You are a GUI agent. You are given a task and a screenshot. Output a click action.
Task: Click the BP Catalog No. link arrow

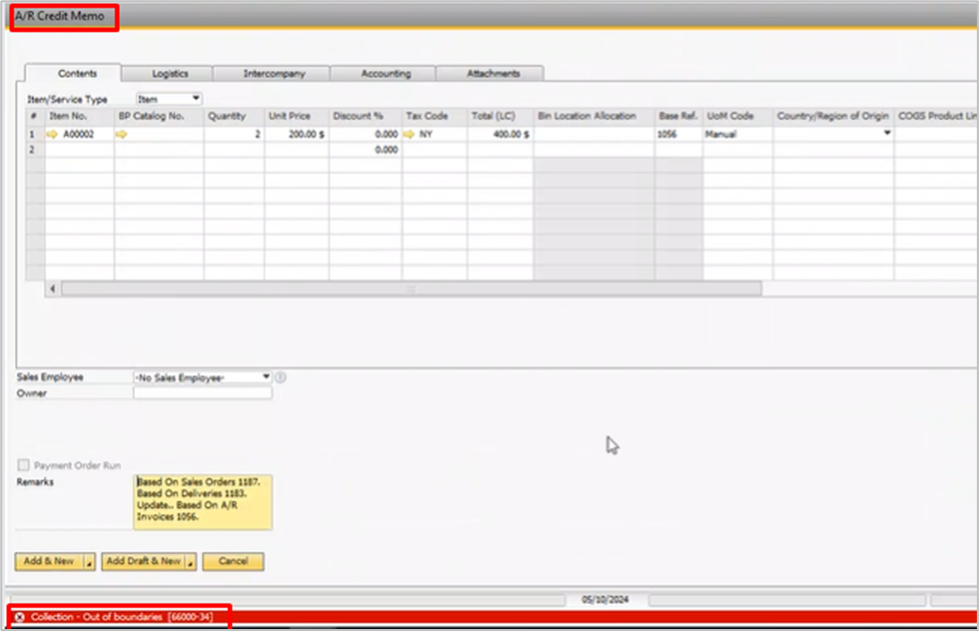point(121,134)
